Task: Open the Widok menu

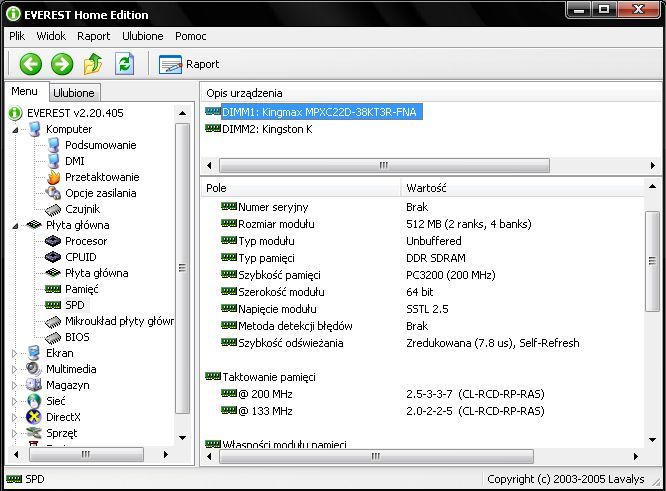Action: [51, 36]
